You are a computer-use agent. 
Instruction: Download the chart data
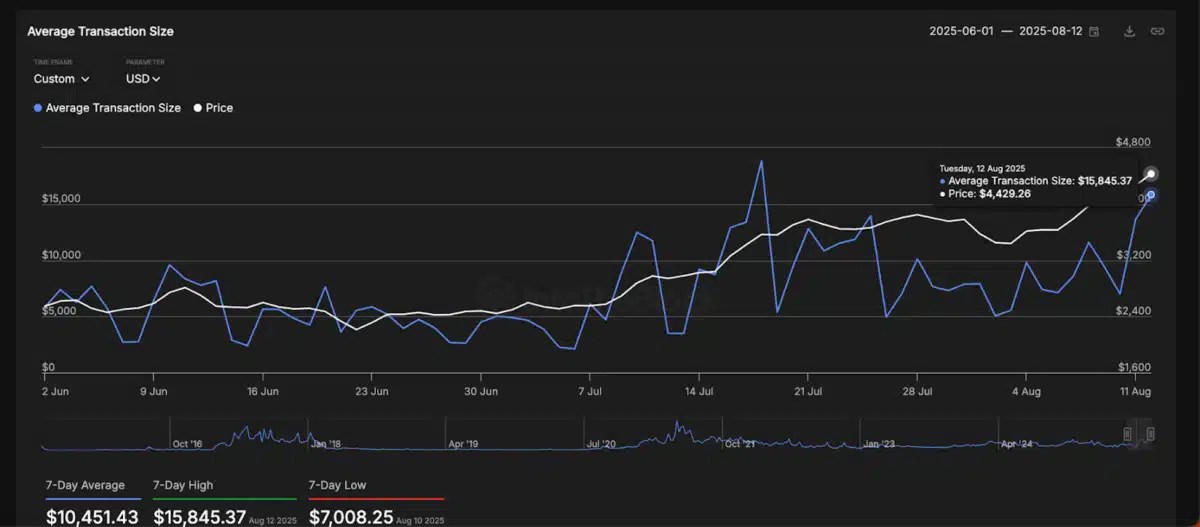click(1130, 31)
